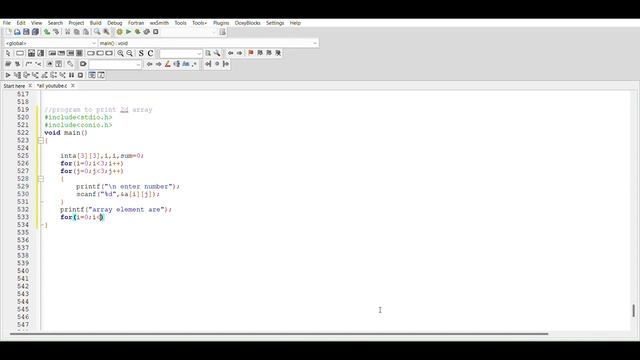Click the Rebuild icon
The image size is (640, 360).
147,32
